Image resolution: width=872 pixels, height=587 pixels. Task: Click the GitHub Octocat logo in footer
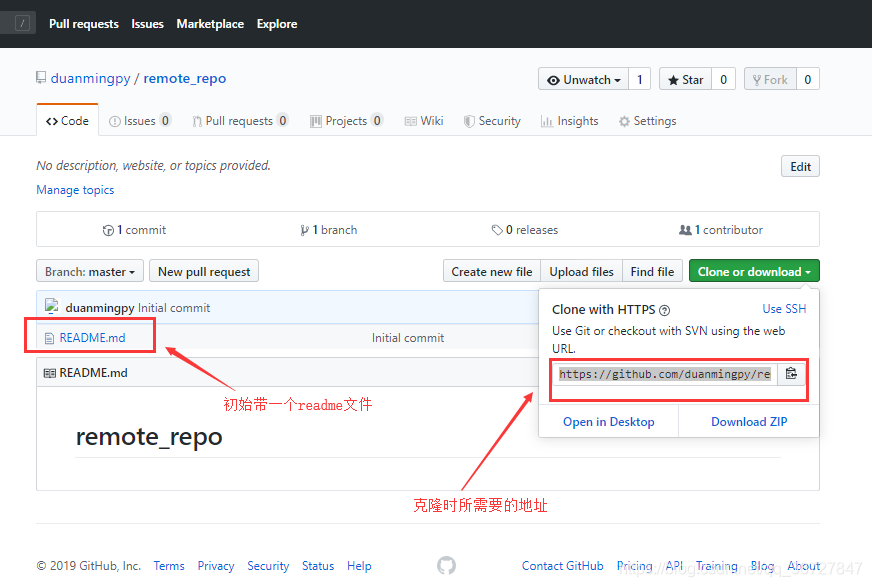tap(446, 565)
